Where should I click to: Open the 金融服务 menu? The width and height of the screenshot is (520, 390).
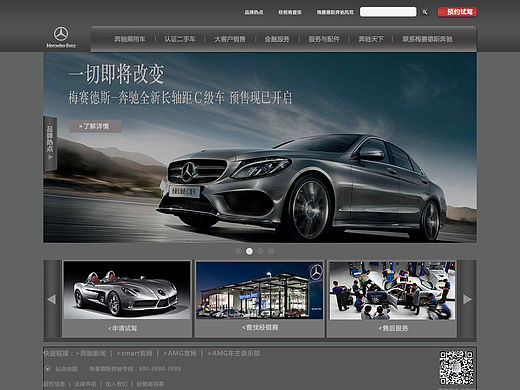(x=277, y=39)
